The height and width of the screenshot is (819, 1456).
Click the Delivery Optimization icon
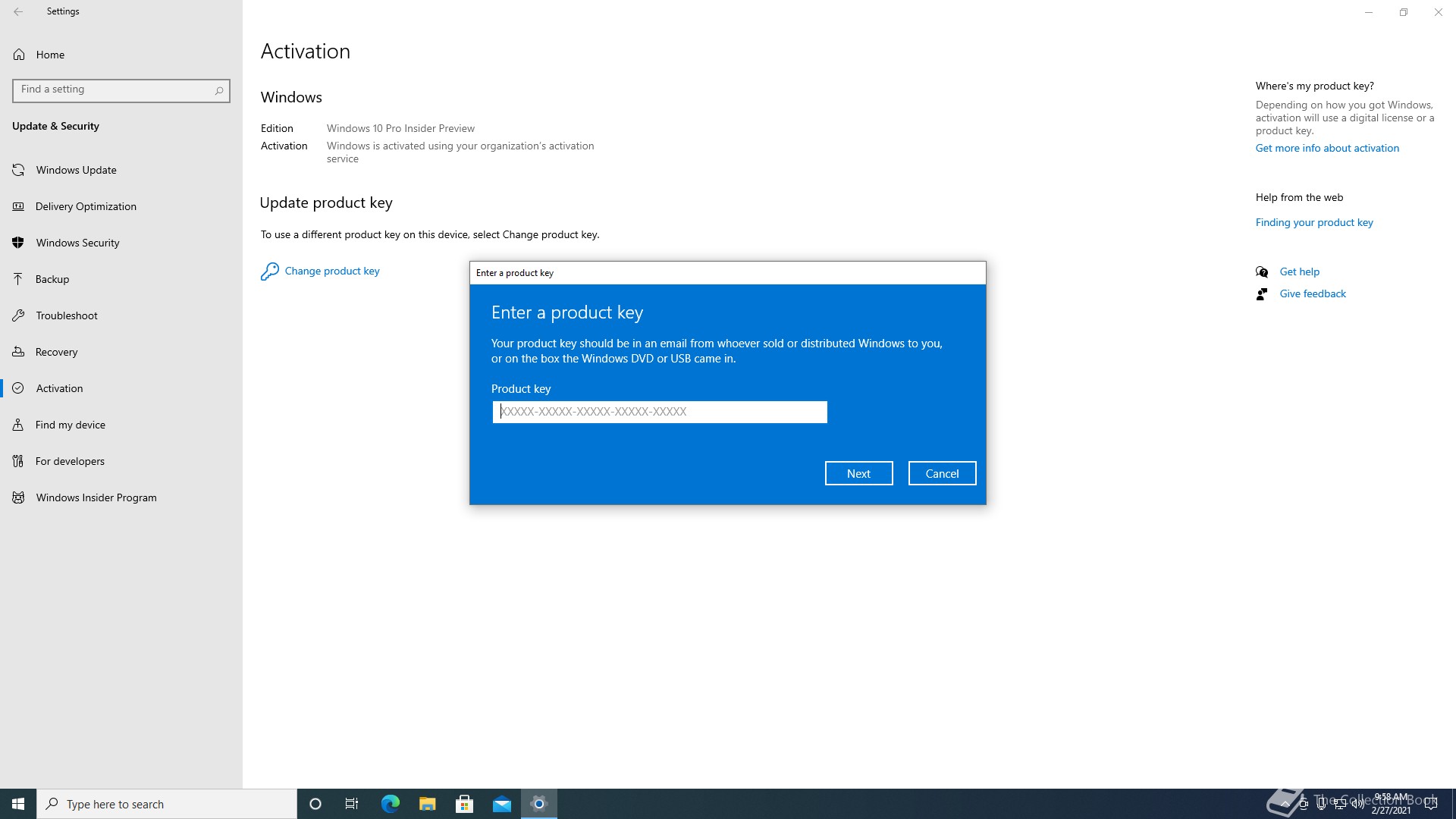[x=18, y=206]
